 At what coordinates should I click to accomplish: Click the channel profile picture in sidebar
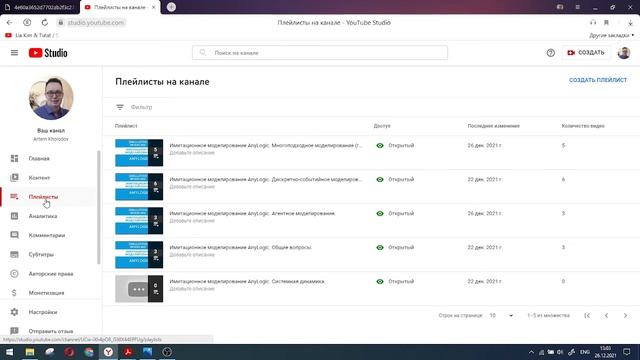coord(51,98)
